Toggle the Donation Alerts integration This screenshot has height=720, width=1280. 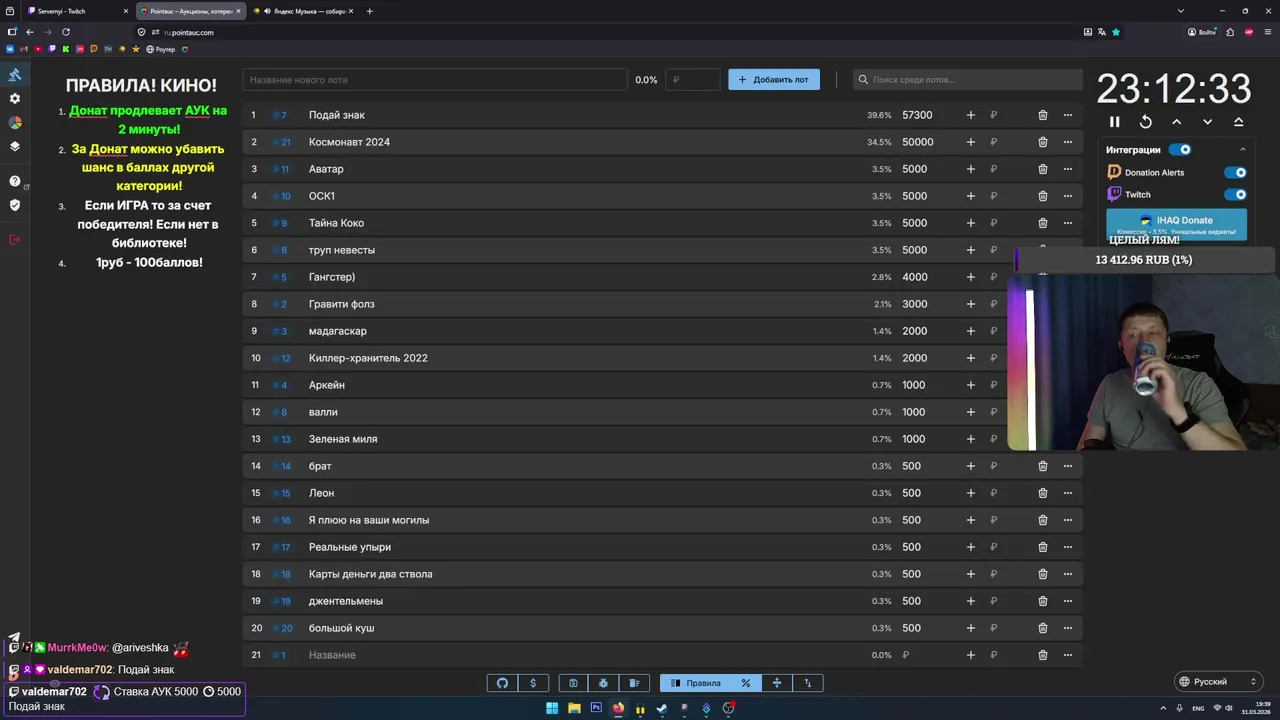coord(1235,172)
